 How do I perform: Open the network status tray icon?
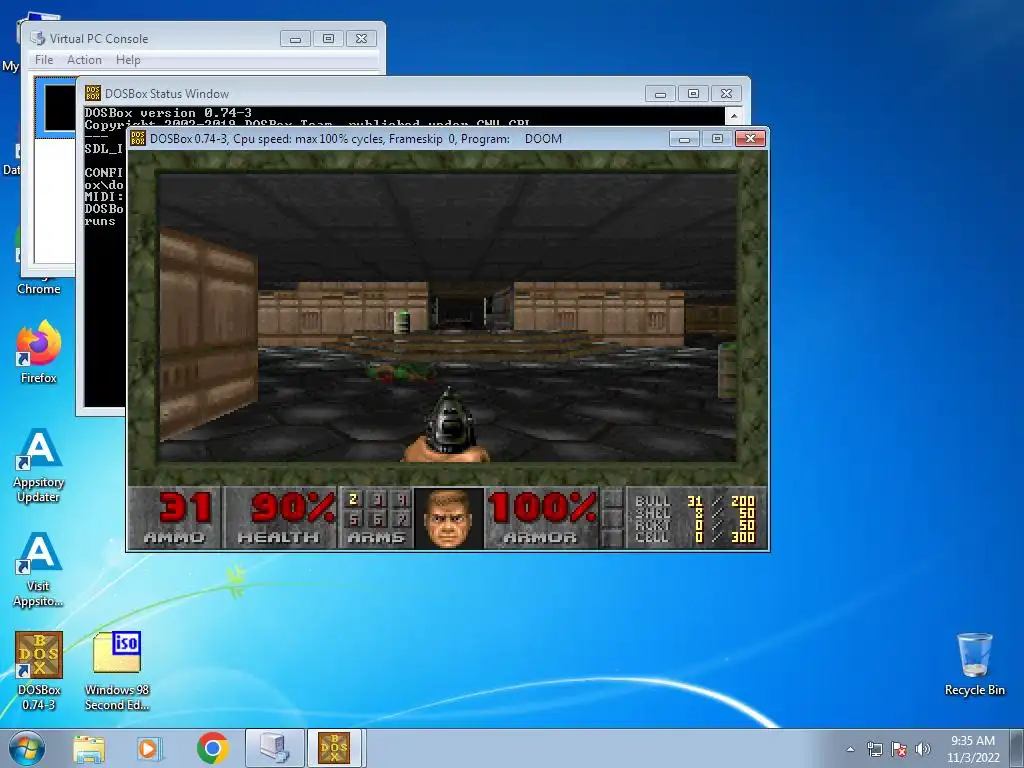pyautogui.click(x=874, y=749)
